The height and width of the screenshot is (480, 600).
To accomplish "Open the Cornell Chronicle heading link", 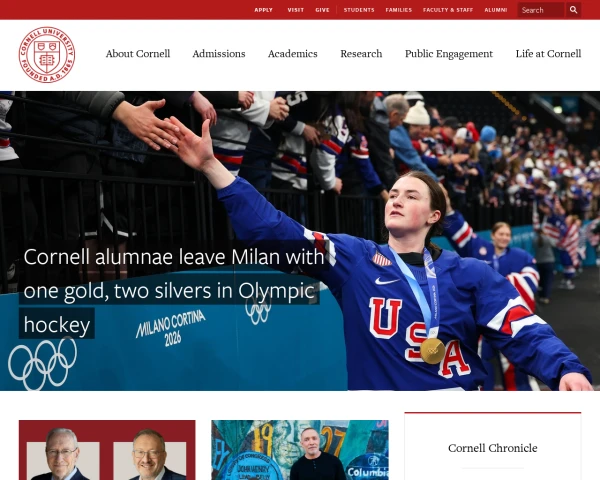I will tap(492, 448).
